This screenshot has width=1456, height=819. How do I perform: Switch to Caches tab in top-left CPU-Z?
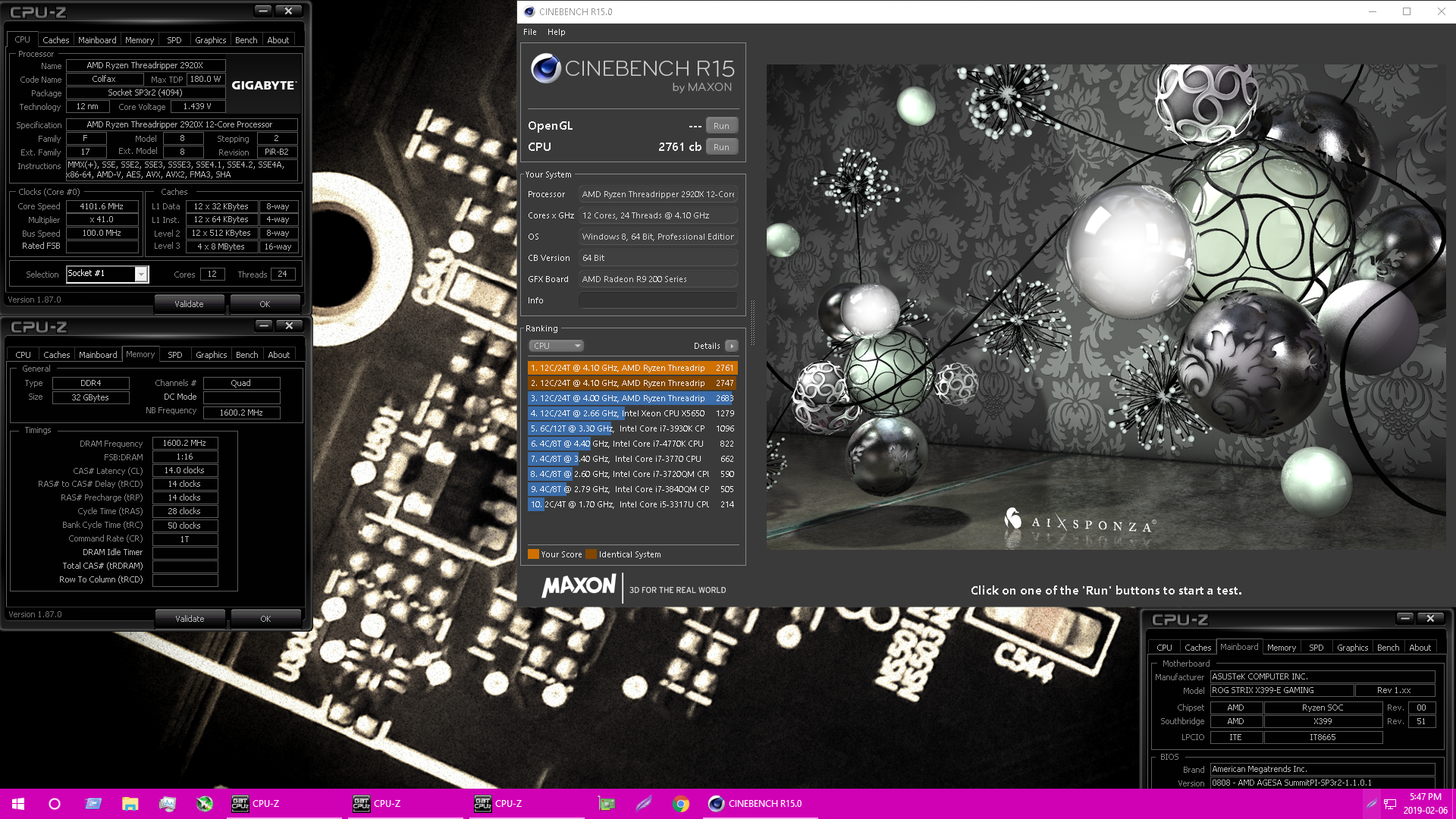click(x=55, y=40)
